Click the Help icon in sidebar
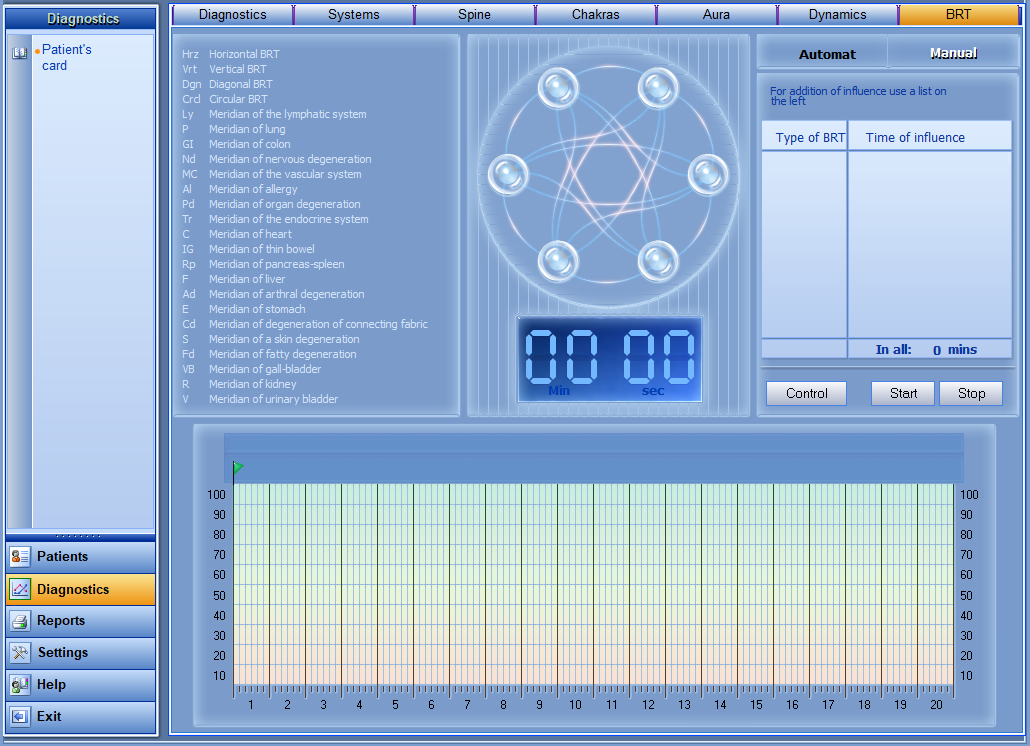The image size is (1030, 746). tap(20, 684)
